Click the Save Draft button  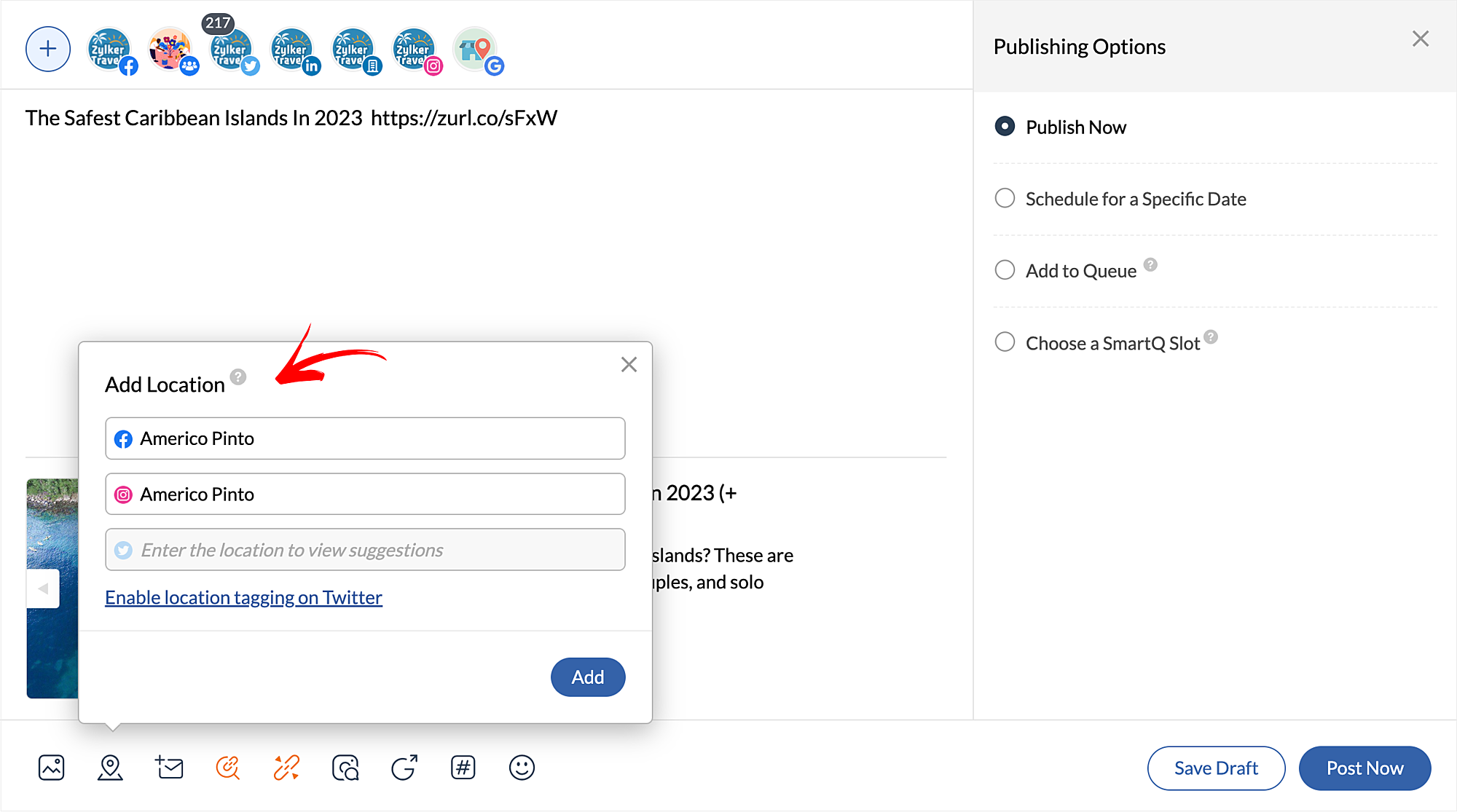coord(1216,768)
